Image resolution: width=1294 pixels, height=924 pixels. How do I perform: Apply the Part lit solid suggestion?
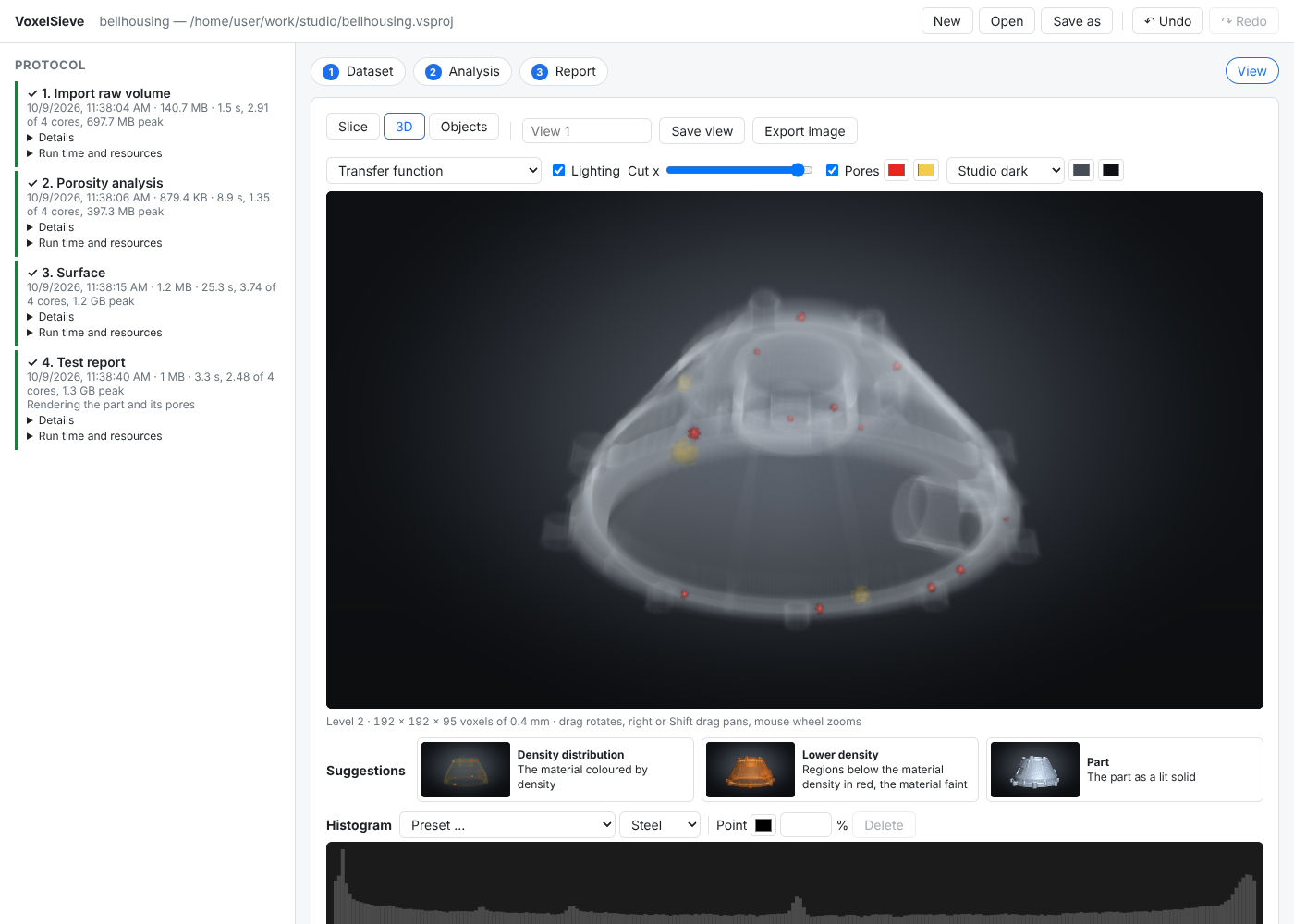pyautogui.click(x=1125, y=770)
